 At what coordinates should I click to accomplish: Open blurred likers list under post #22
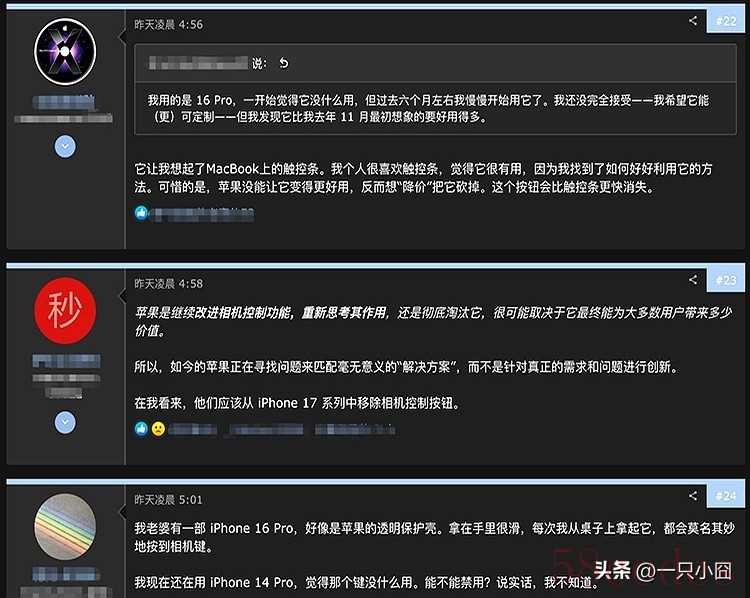point(202,214)
